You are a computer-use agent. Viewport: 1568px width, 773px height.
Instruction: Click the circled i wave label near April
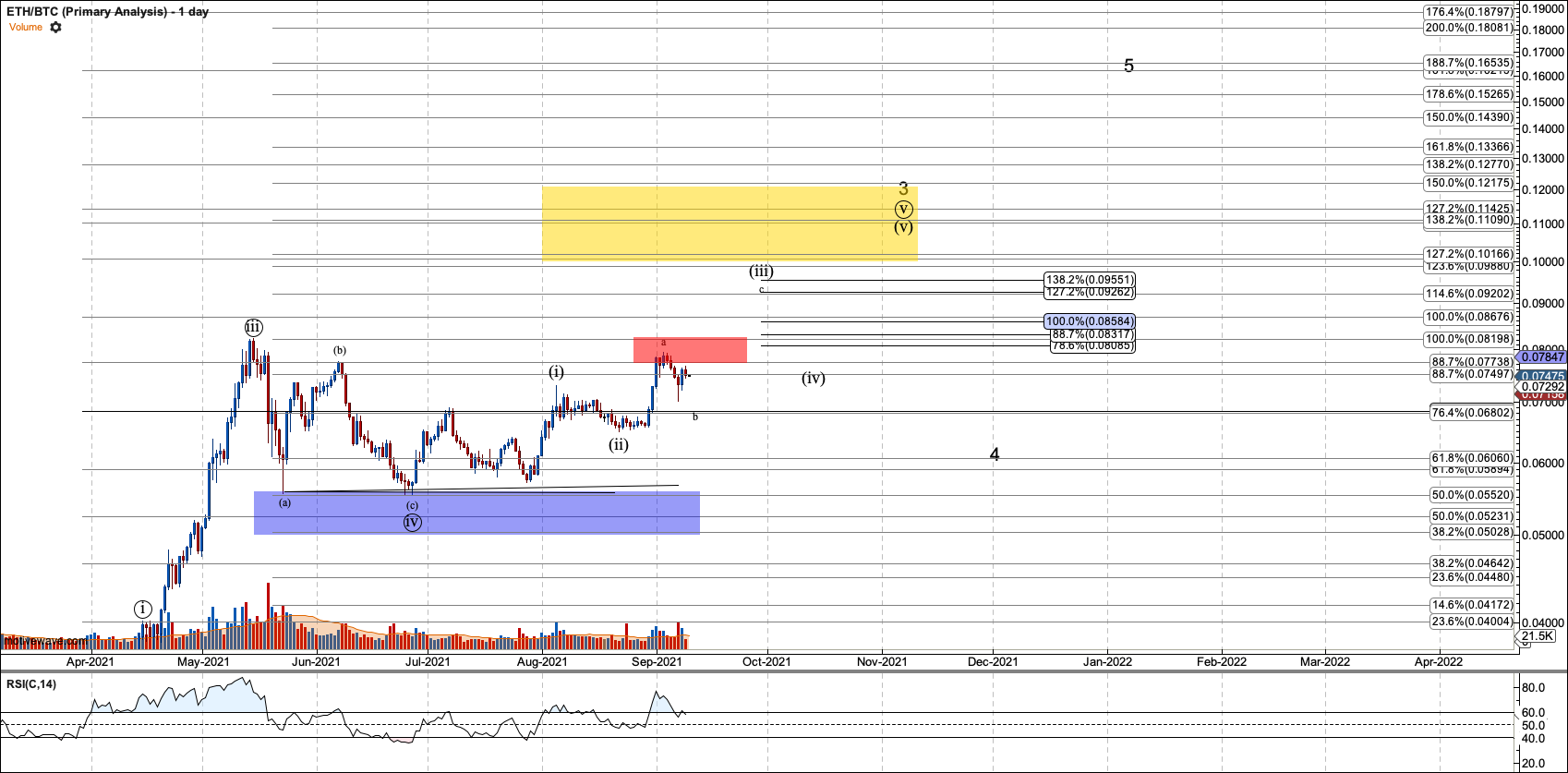tap(142, 609)
